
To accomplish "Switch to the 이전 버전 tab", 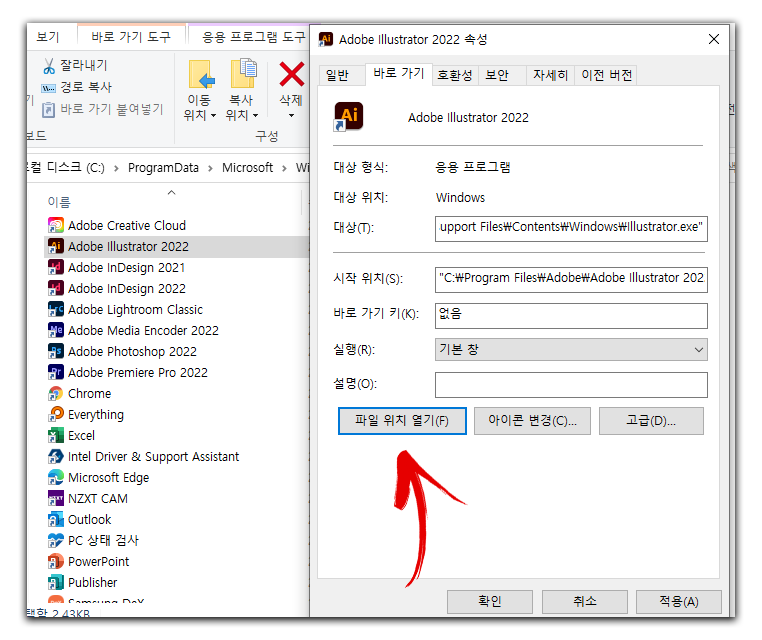I will pyautogui.click(x=606, y=75).
